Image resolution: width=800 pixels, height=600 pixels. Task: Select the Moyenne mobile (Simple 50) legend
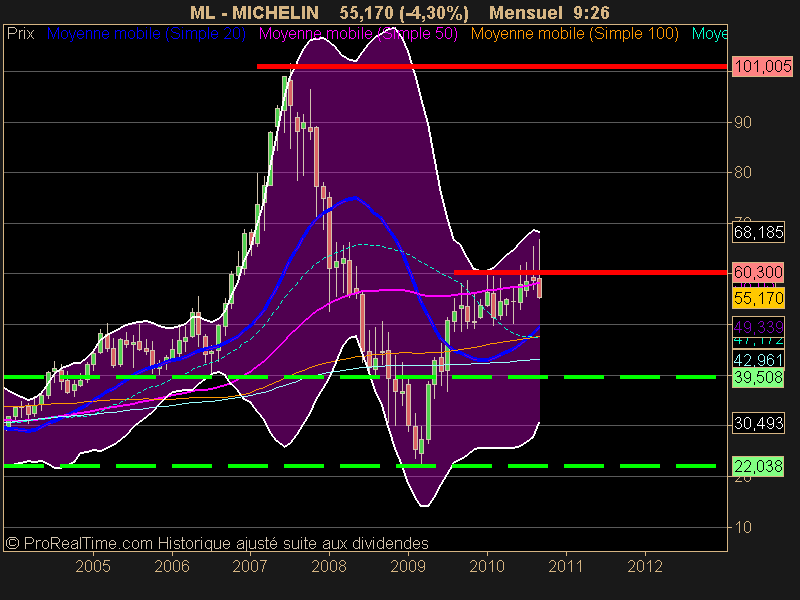[358, 34]
